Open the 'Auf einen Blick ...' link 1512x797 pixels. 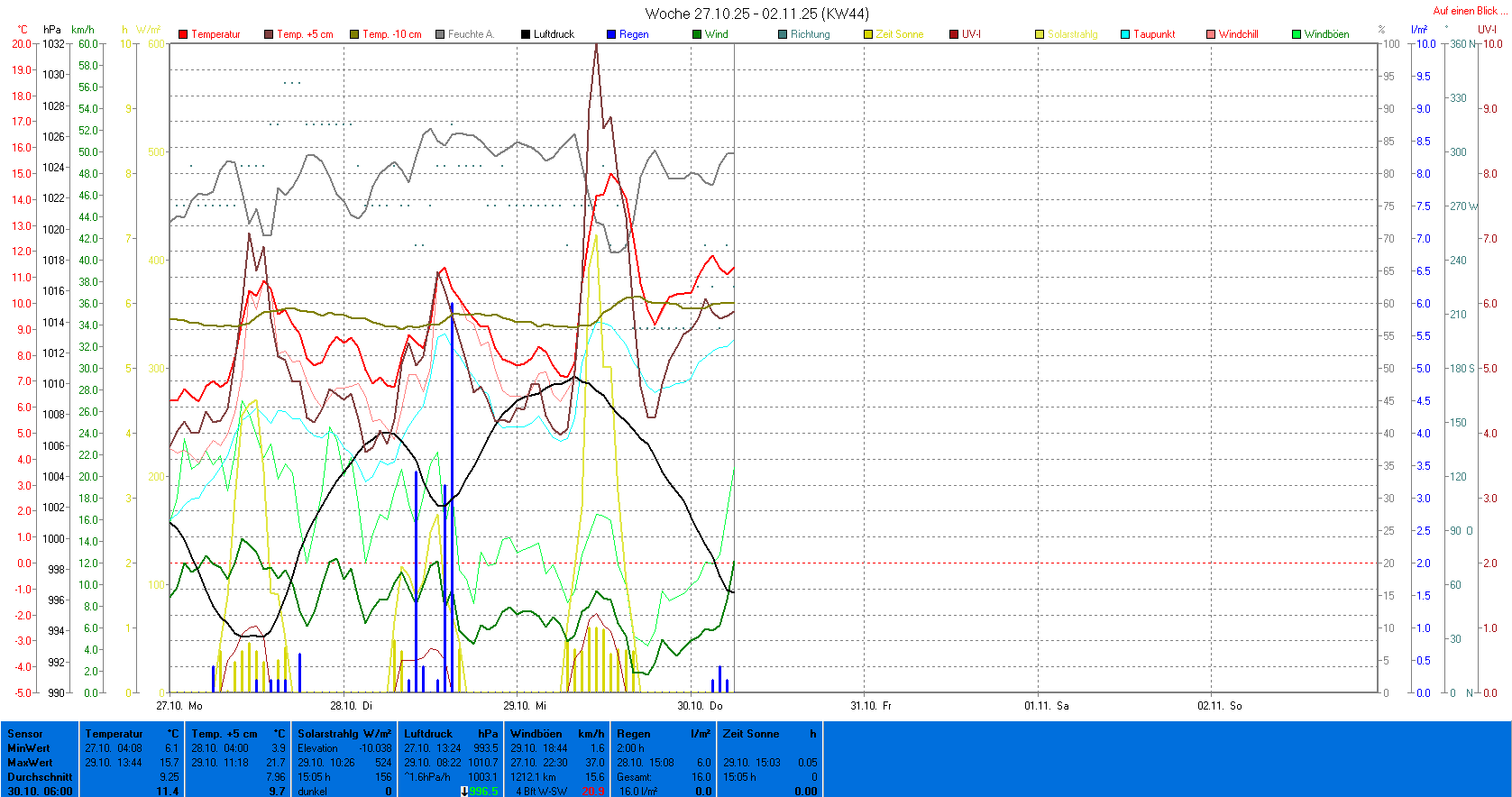pyautogui.click(x=1470, y=11)
